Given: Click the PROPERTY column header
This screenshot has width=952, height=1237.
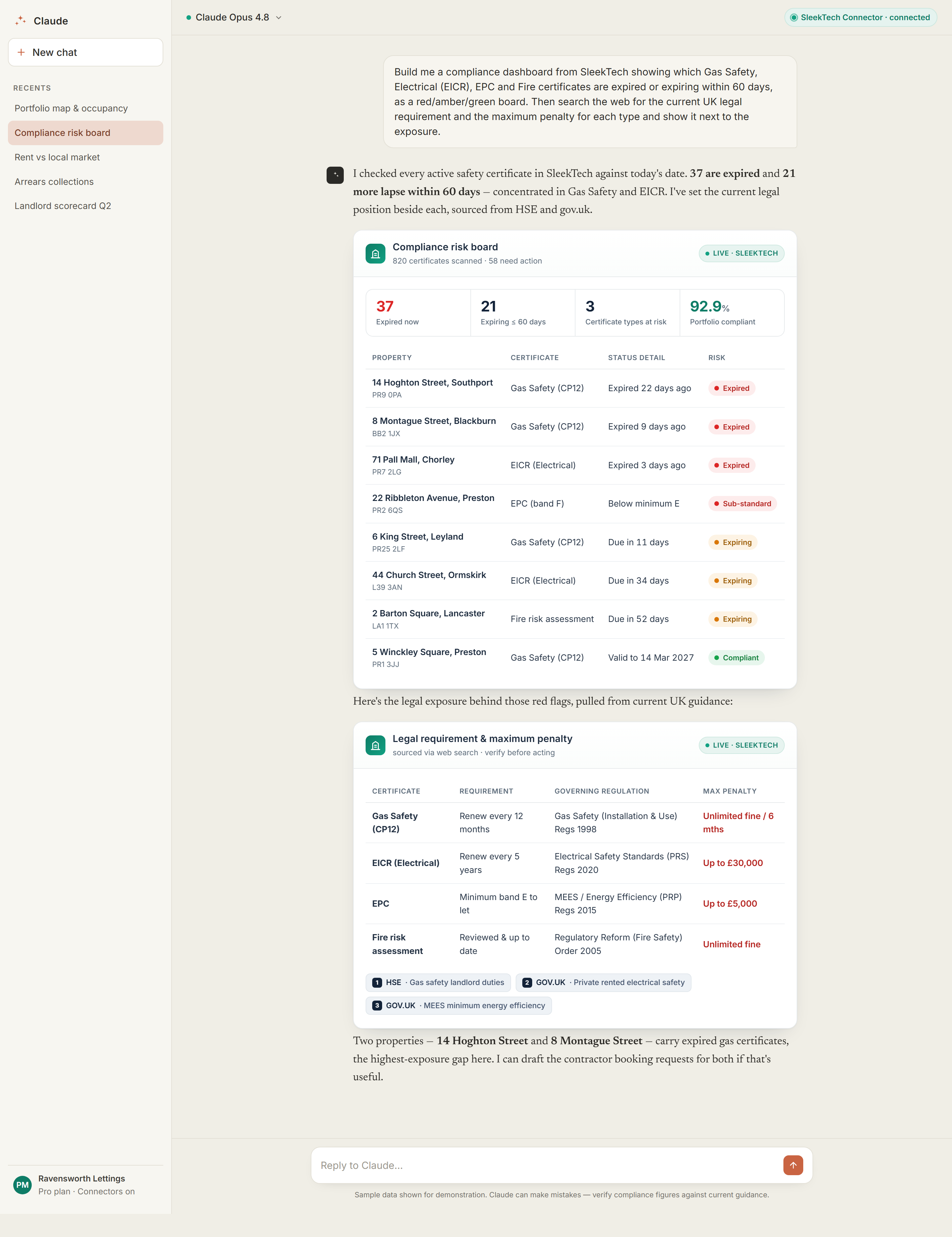Looking at the screenshot, I should click(x=392, y=358).
